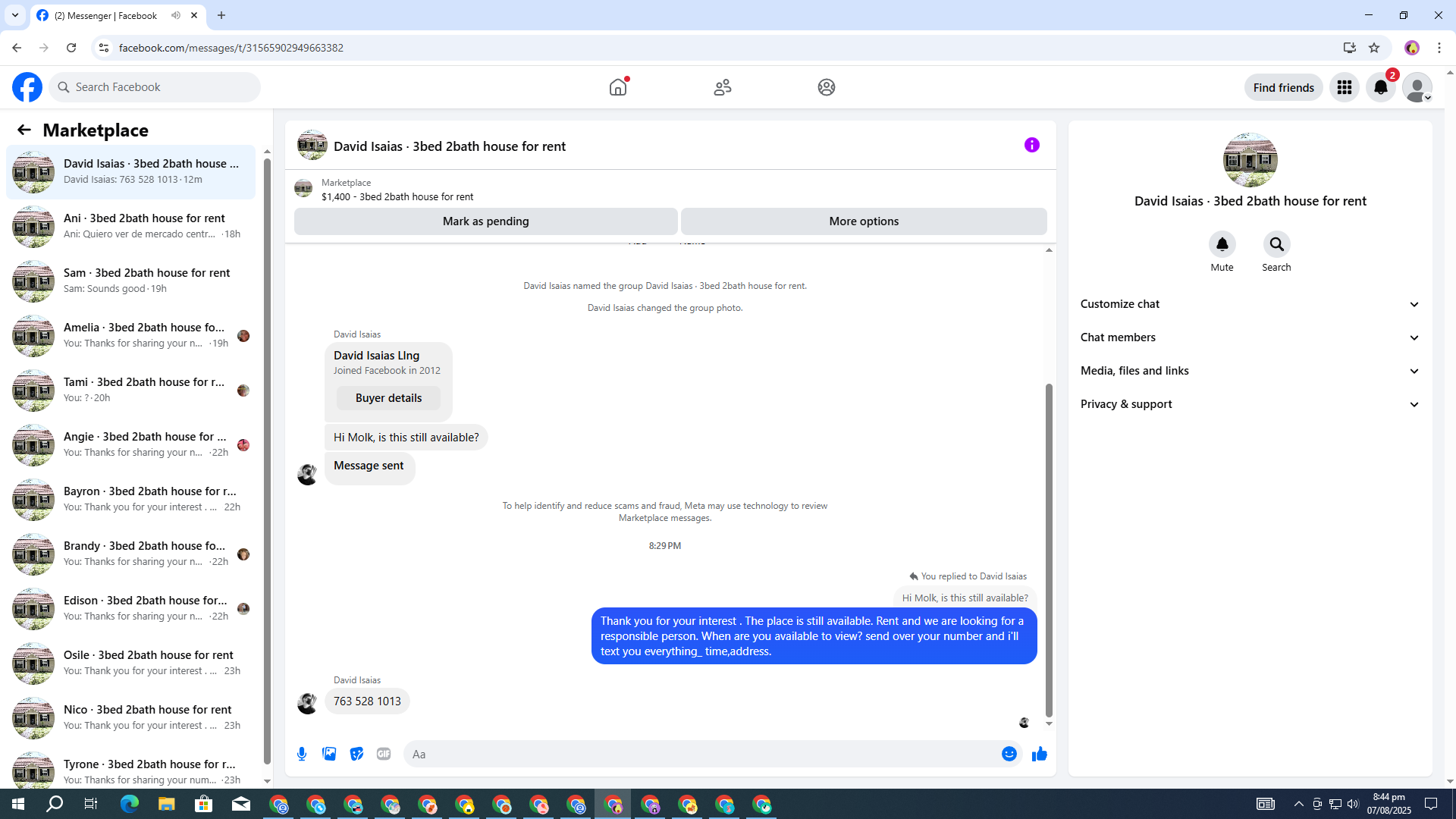Bookmark this page with star icon
This screenshot has width=1456, height=819.
point(1374,48)
